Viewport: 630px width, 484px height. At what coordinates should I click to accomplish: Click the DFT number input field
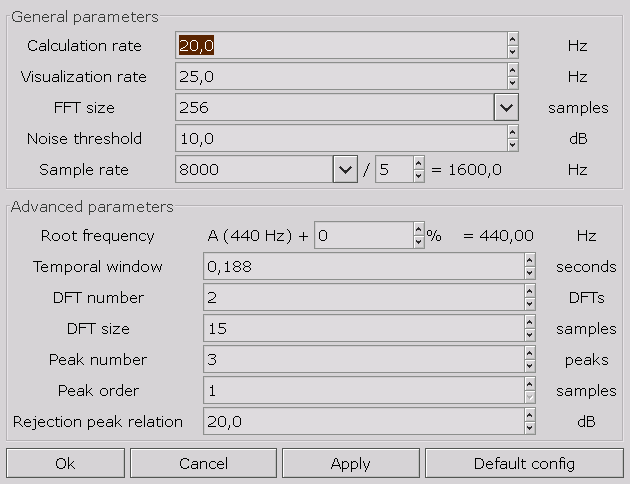(364, 297)
